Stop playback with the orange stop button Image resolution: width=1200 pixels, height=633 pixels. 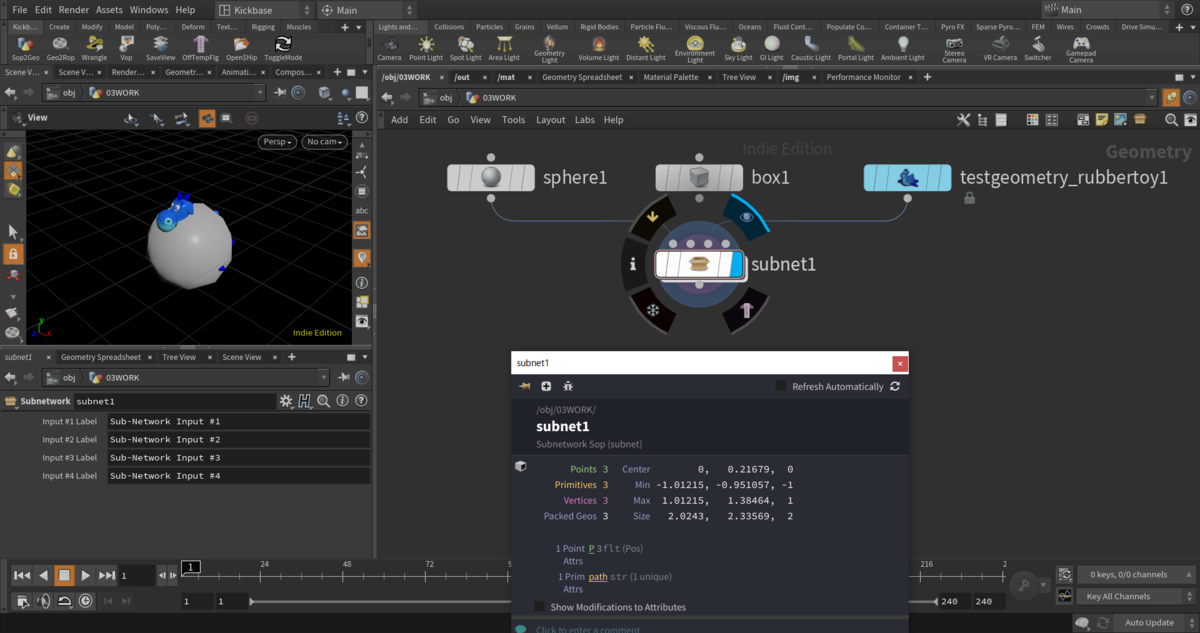(x=64, y=575)
